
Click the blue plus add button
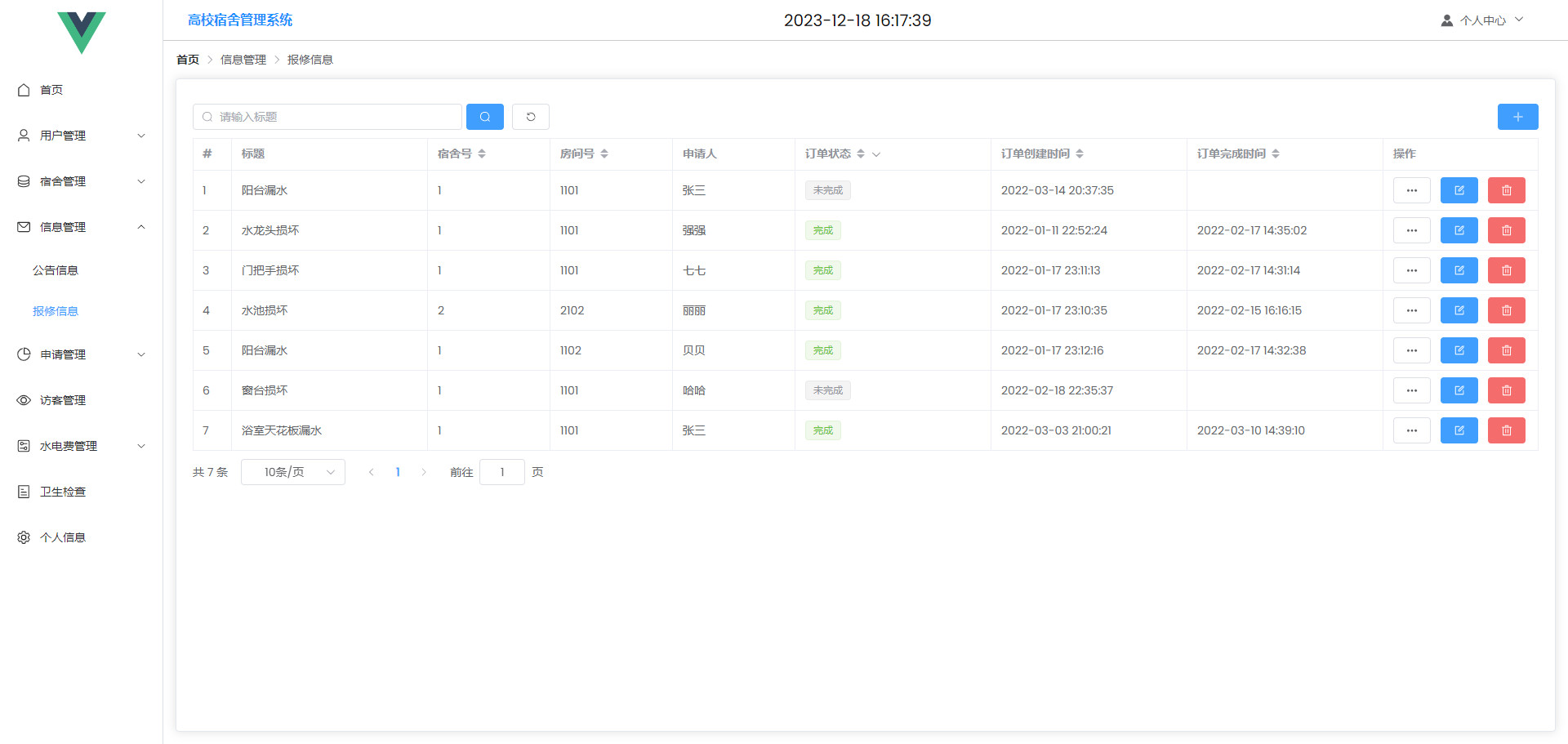(1517, 117)
